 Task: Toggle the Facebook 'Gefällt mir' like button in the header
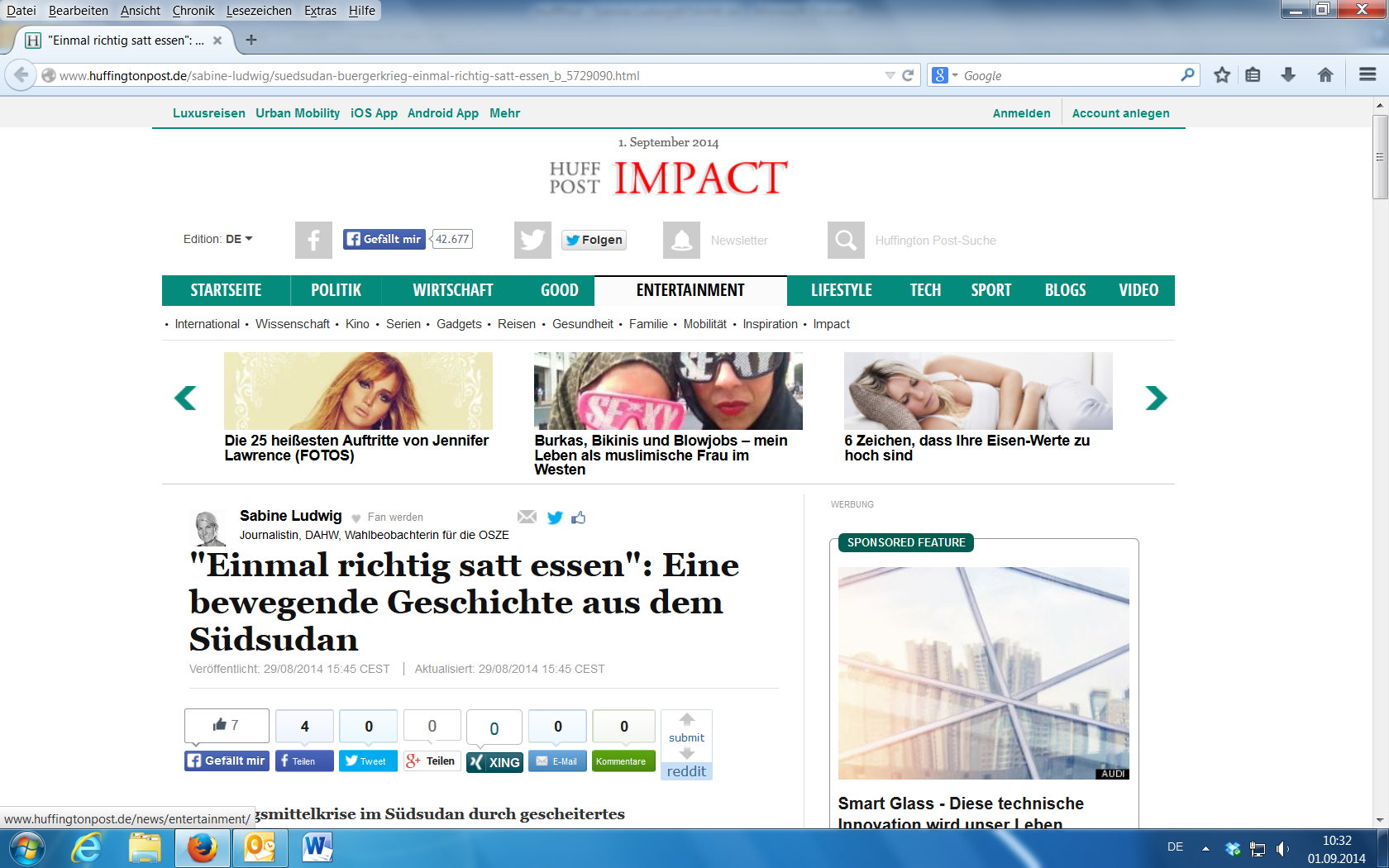pos(384,240)
